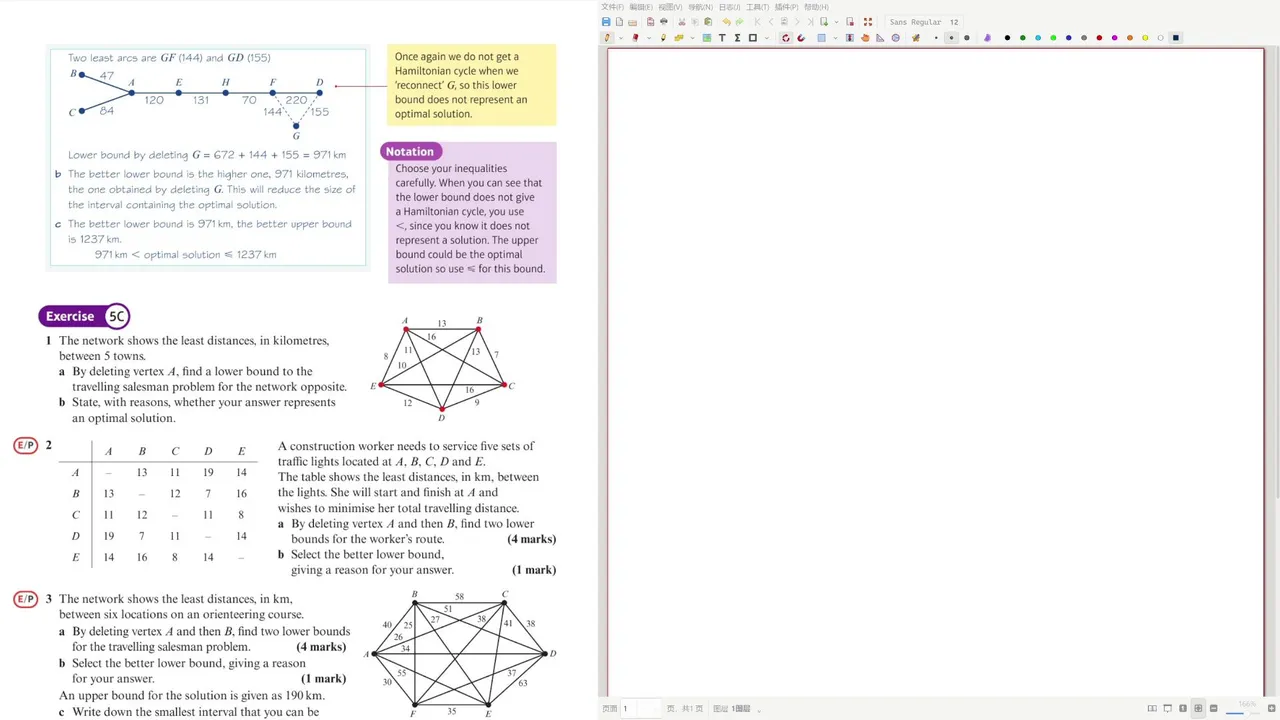Open 插件(P) menu
1280x720 pixels.
coord(787,7)
